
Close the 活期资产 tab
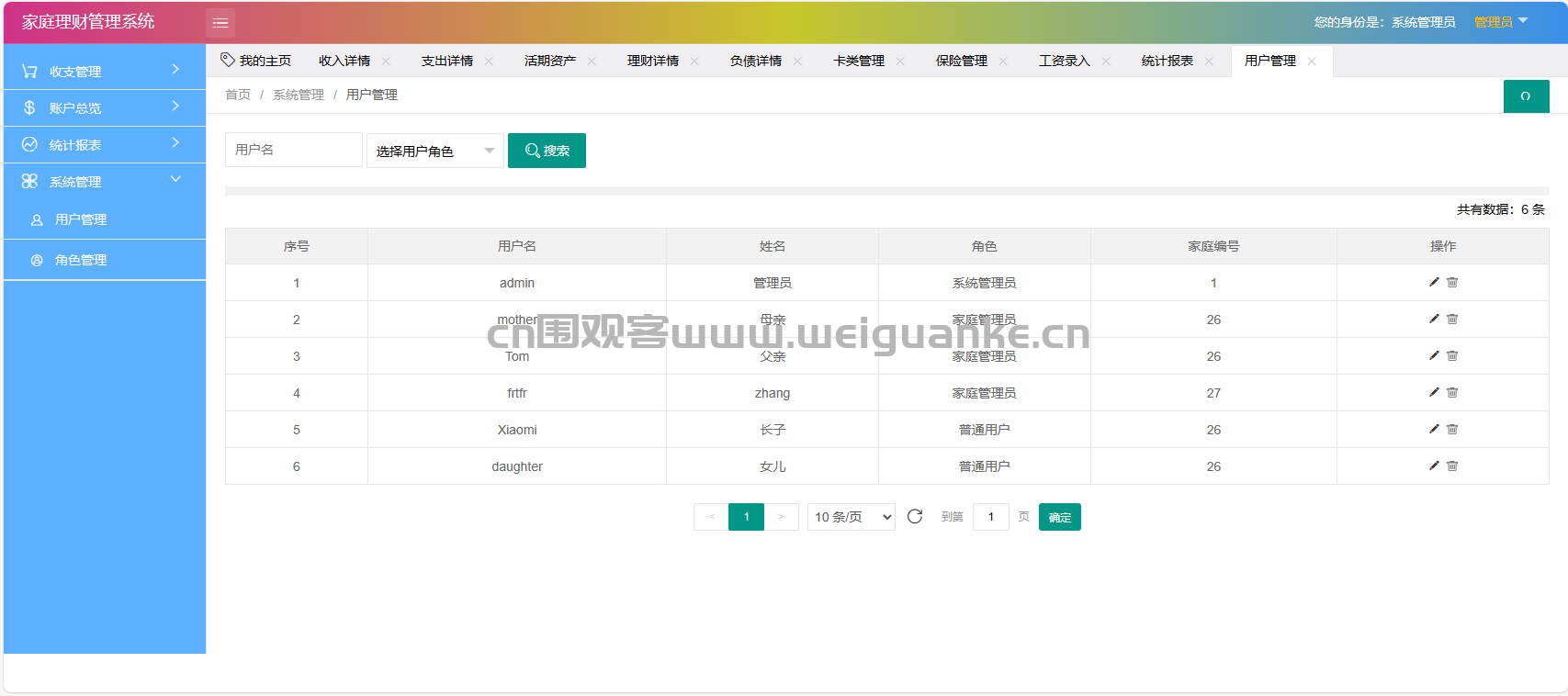coord(592,62)
